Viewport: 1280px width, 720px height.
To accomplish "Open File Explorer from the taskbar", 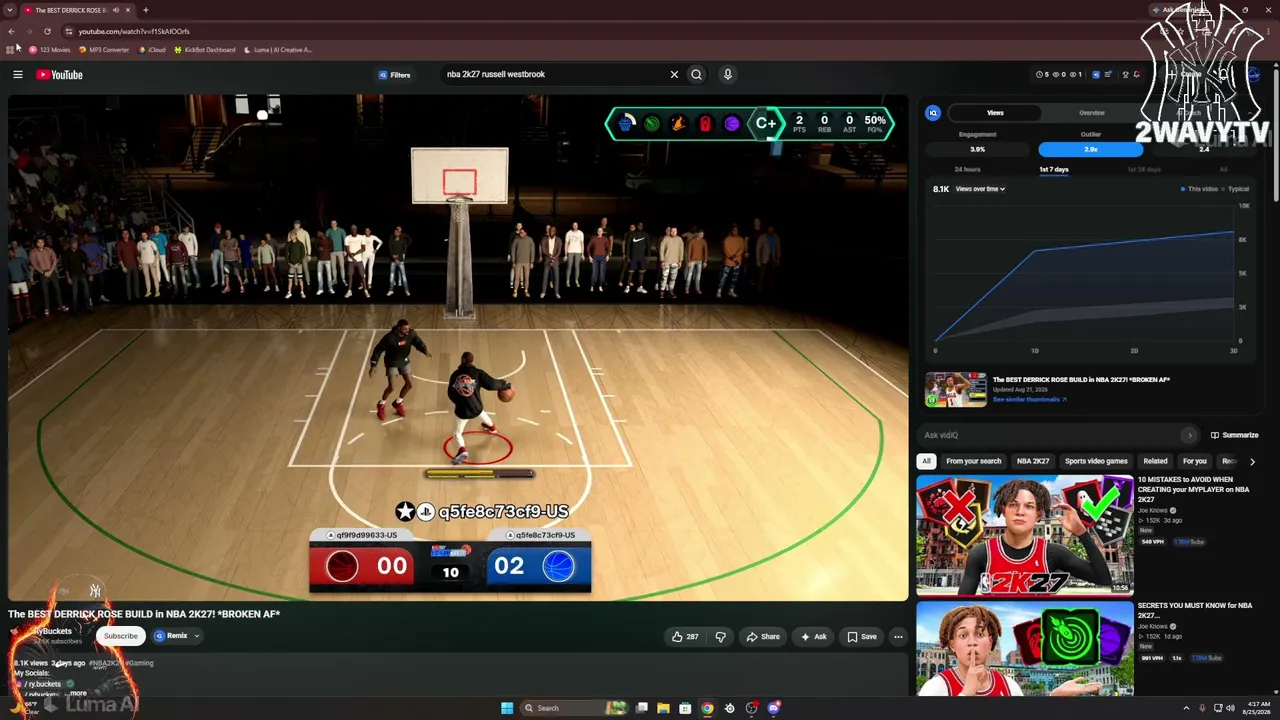I will (663, 708).
